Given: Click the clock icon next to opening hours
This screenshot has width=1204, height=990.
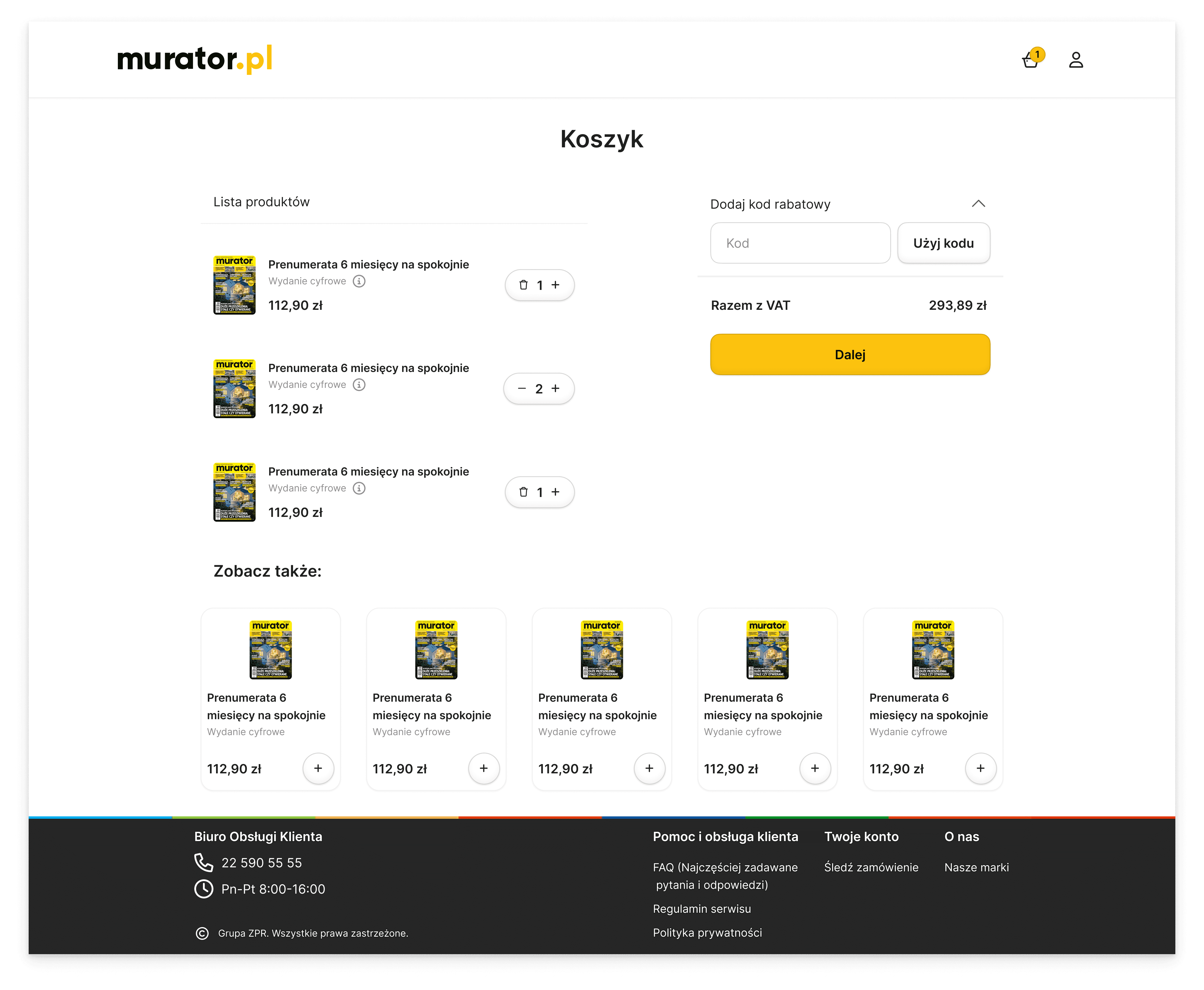Looking at the screenshot, I should (204, 889).
